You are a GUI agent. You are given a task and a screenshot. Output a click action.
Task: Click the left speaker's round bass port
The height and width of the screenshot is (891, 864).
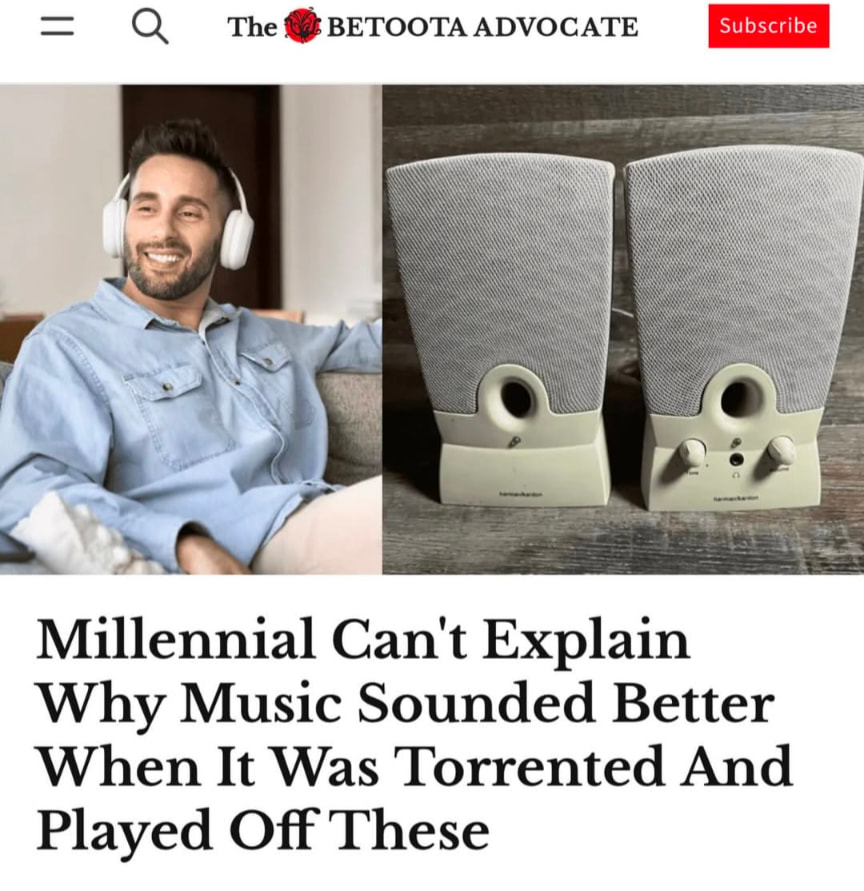(515, 396)
